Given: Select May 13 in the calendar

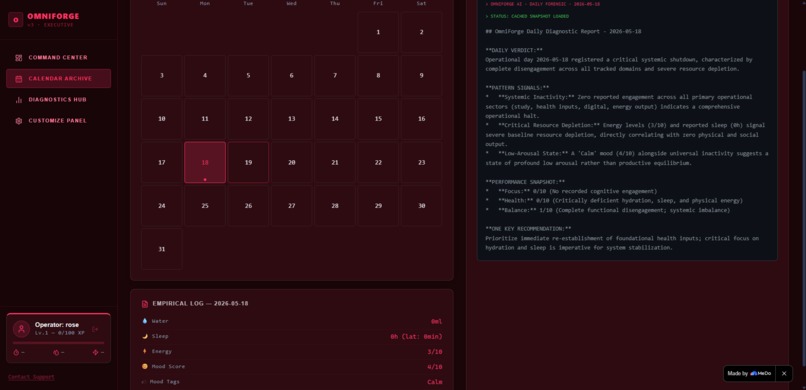Looking at the screenshot, I should [x=291, y=119].
